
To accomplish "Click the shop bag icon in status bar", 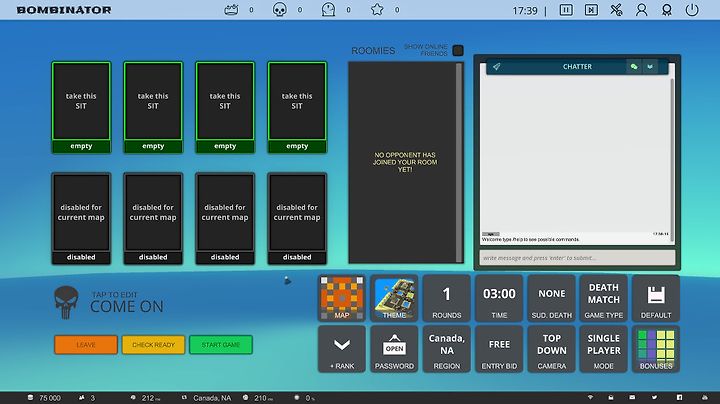I will pos(611,398).
